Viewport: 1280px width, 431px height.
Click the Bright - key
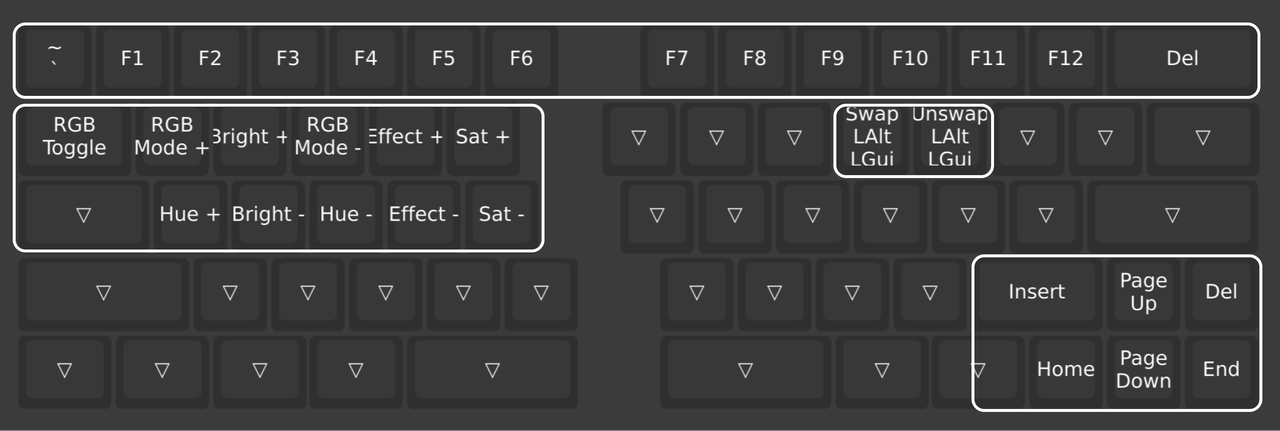coord(268,214)
